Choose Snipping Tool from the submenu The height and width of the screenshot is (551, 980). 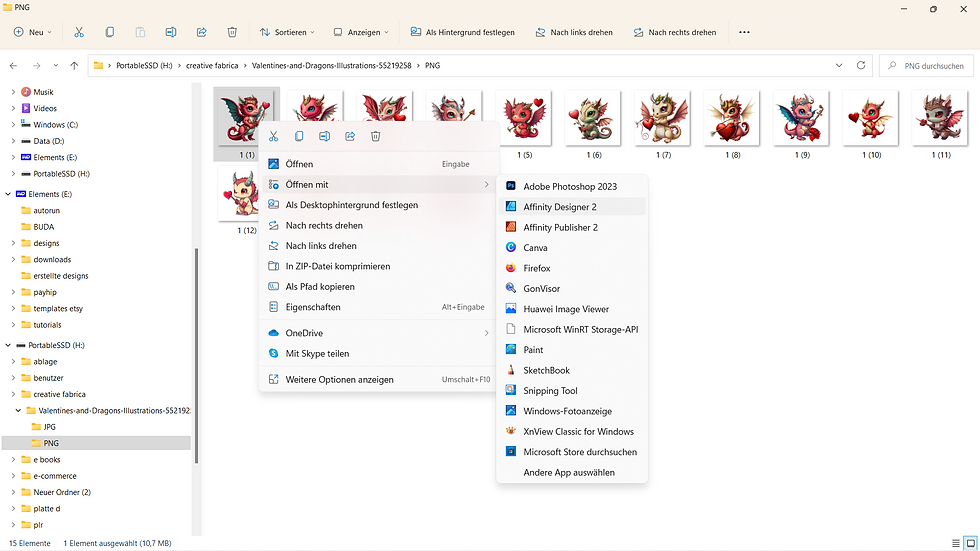(572, 390)
